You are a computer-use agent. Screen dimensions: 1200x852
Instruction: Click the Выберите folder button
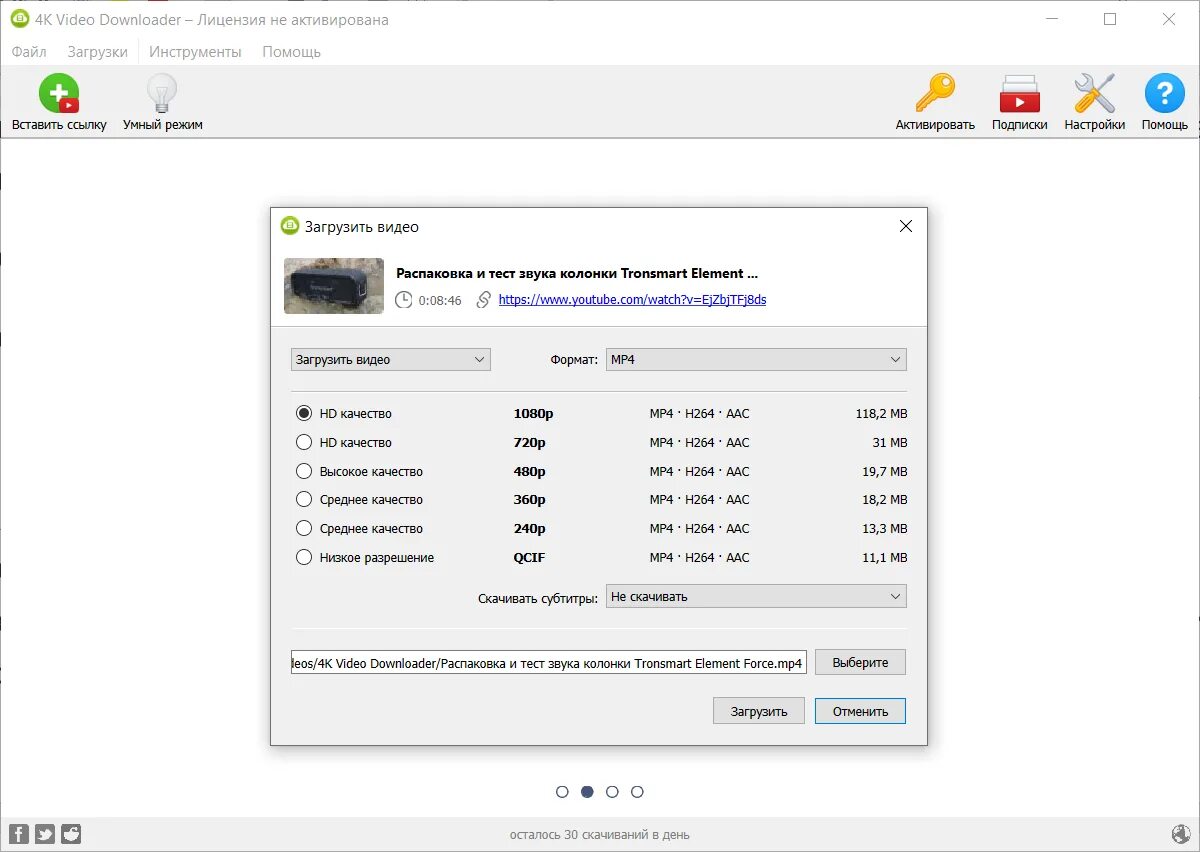(x=860, y=662)
